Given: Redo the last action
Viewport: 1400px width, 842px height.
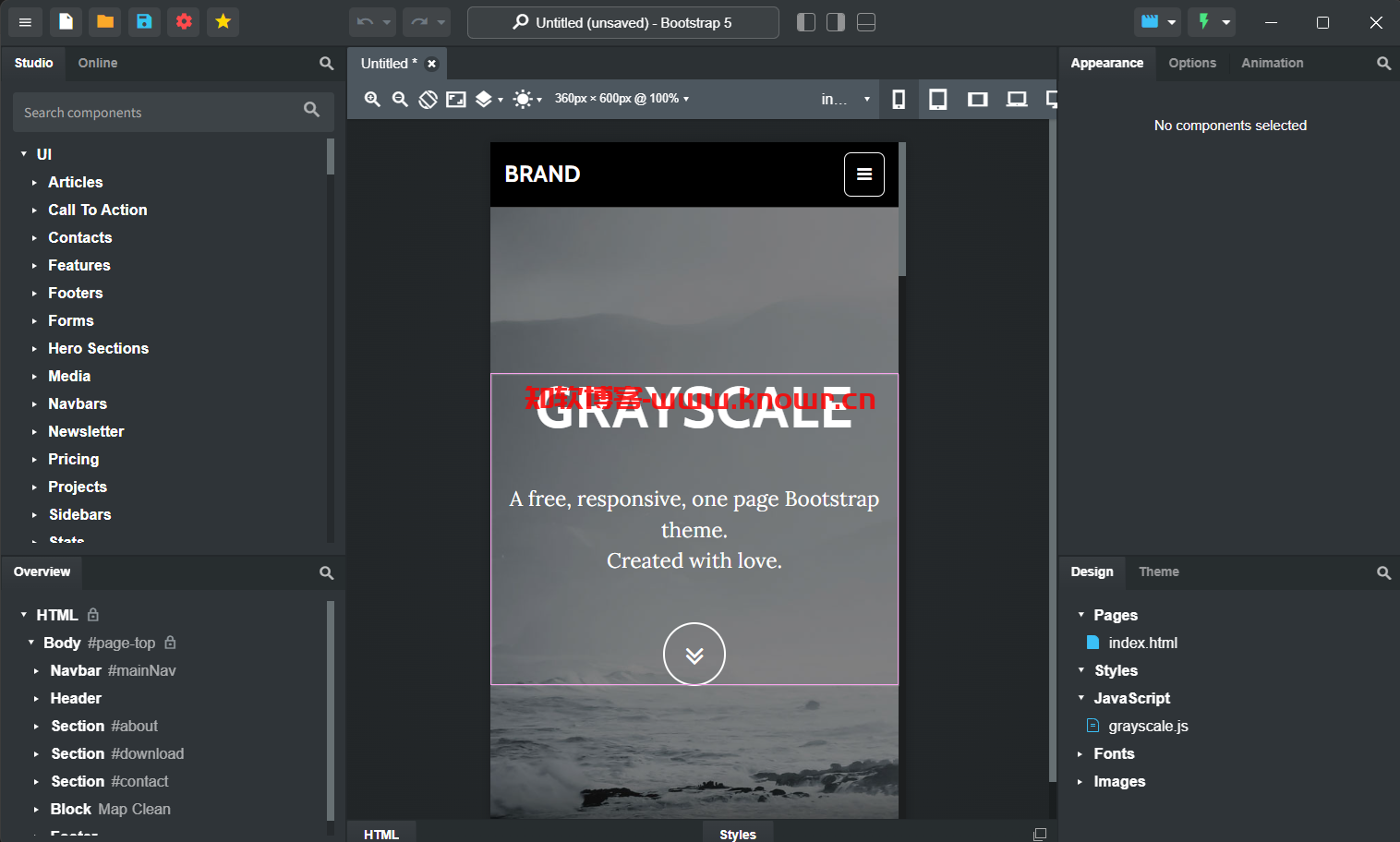Looking at the screenshot, I should coord(418,22).
